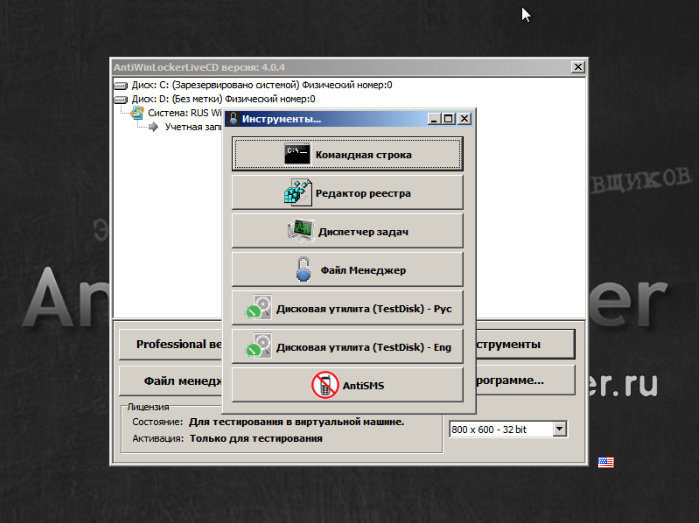Click the AntiSMS crossed-out phone icon

click(325, 385)
